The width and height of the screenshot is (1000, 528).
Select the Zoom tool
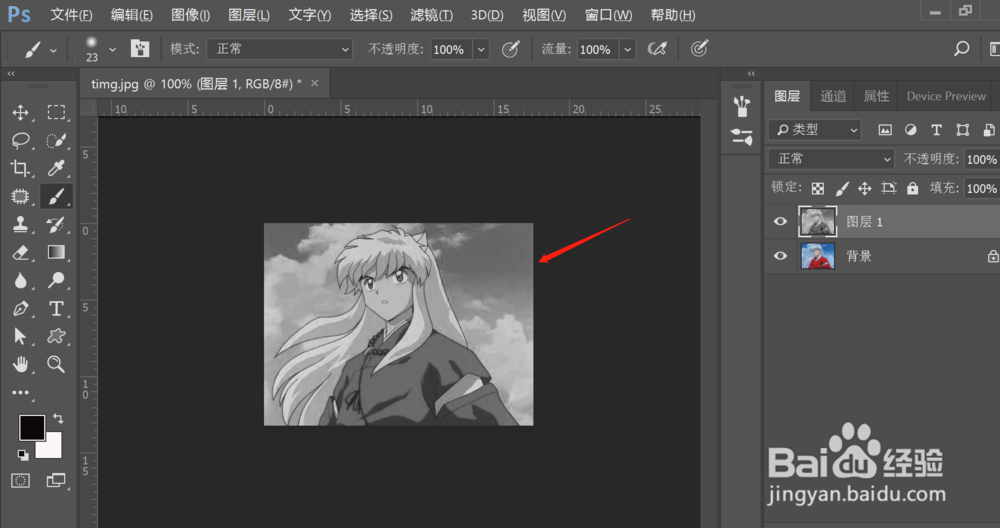[56, 364]
